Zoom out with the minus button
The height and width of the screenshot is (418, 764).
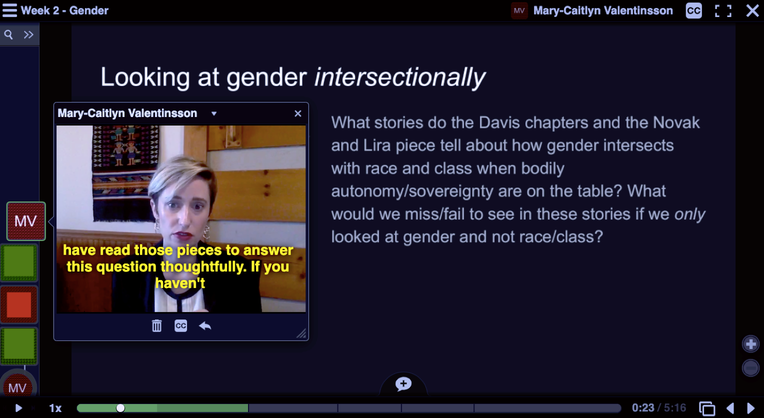[750, 368]
